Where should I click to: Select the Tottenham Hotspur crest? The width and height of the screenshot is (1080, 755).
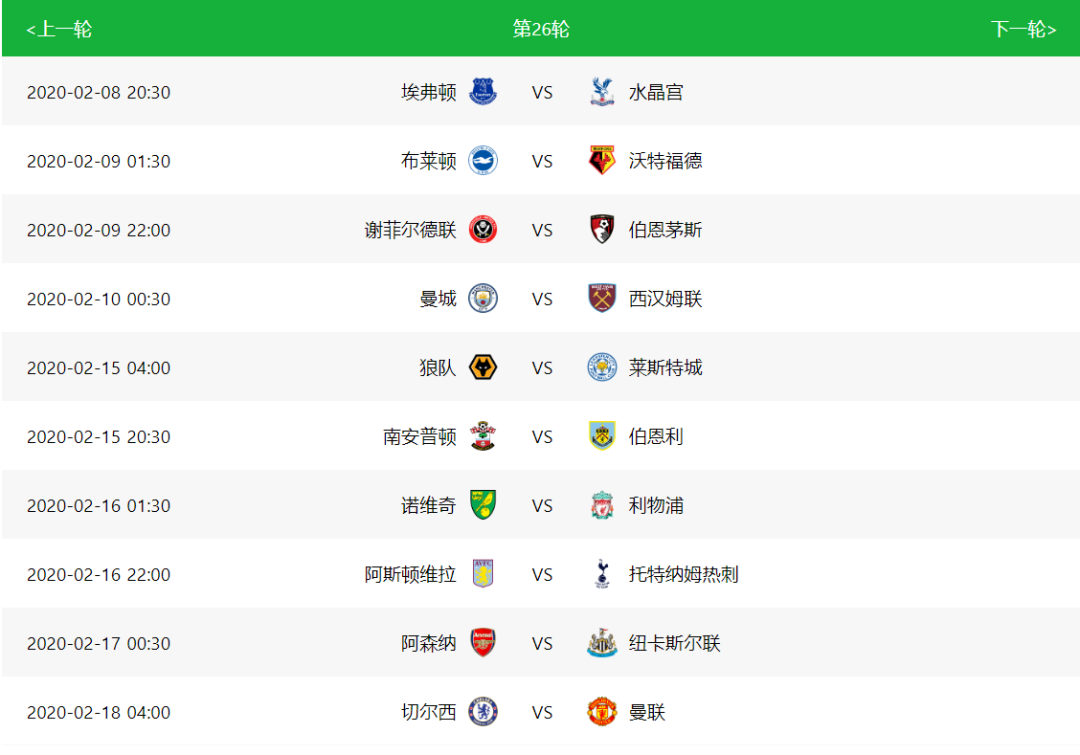point(602,574)
